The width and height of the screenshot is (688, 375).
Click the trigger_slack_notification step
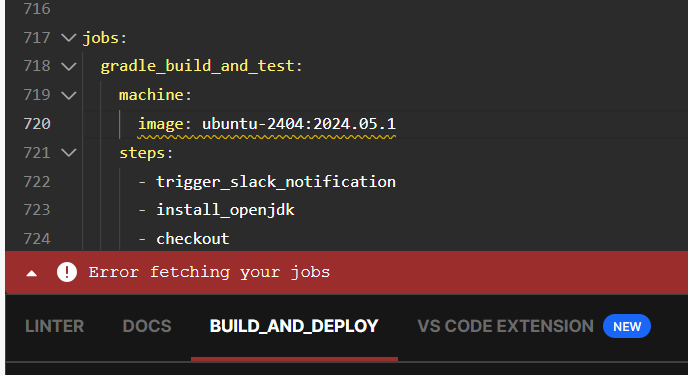pos(276,182)
